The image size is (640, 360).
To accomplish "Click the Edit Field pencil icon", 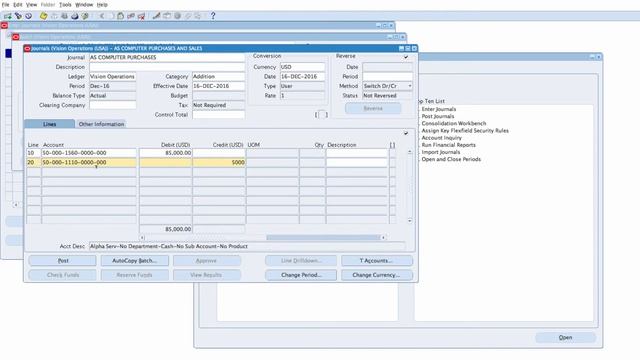I will [156, 16].
